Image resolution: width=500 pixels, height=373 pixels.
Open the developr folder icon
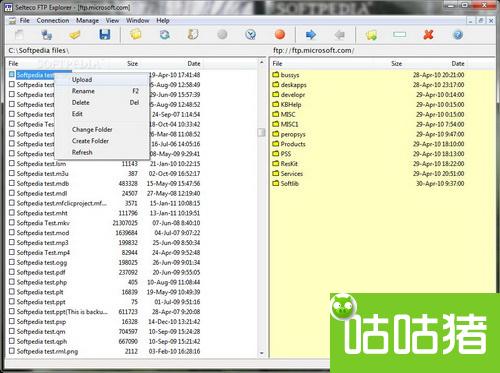pos(276,94)
